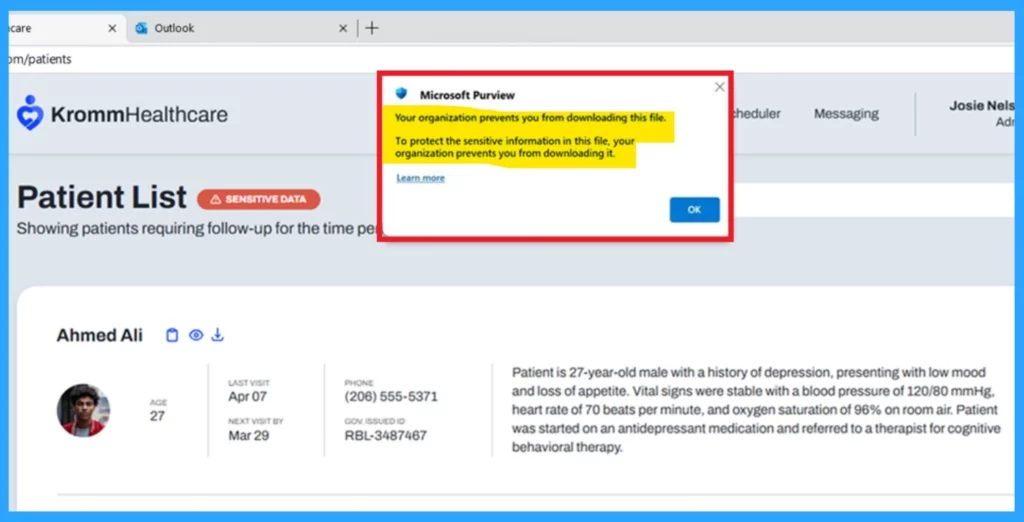Click the patients requiring follow-up subtitle
This screenshot has width=1024, height=522.
[x=199, y=229]
